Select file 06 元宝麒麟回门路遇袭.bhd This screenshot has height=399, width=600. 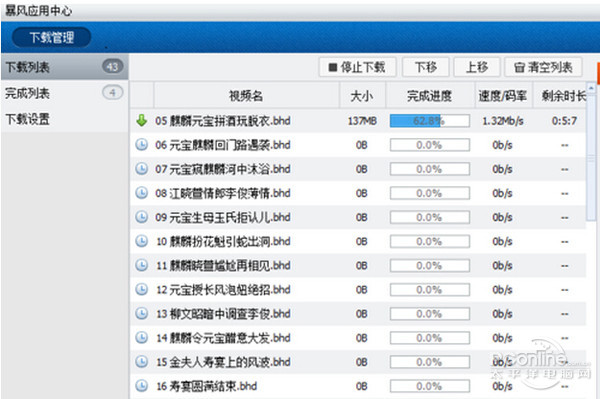(223, 145)
